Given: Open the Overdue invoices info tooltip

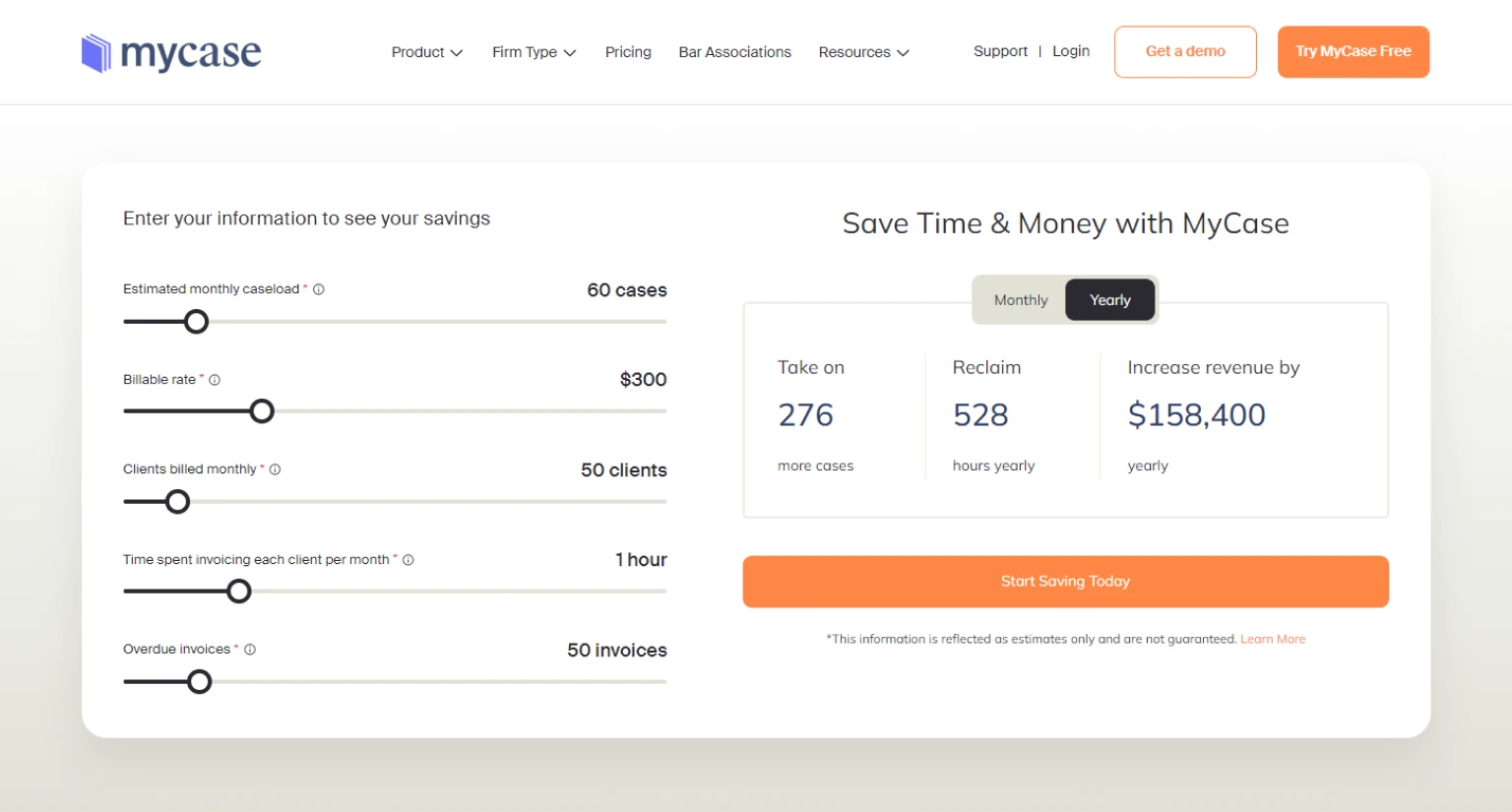Looking at the screenshot, I should (249, 649).
